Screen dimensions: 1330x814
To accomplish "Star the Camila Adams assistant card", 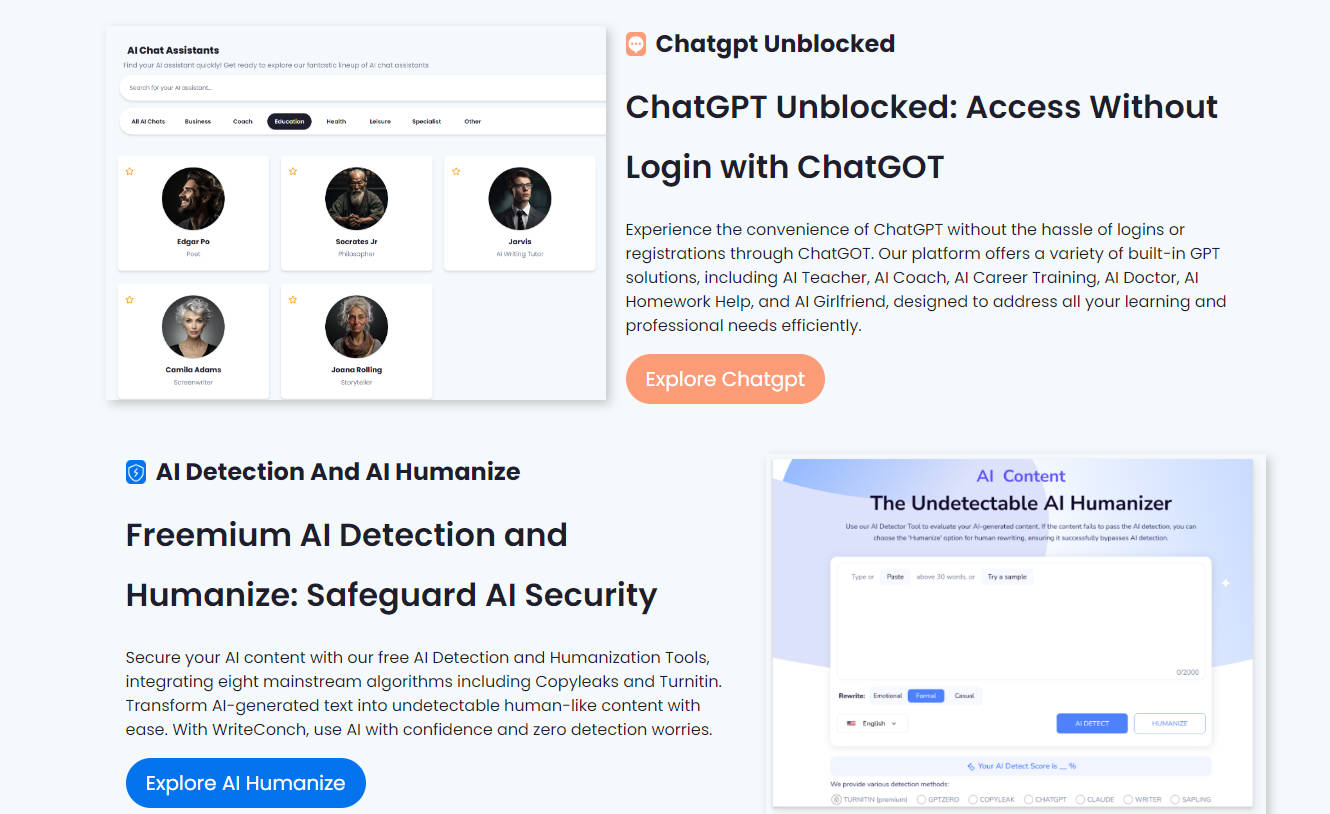I will coord(130,300).
